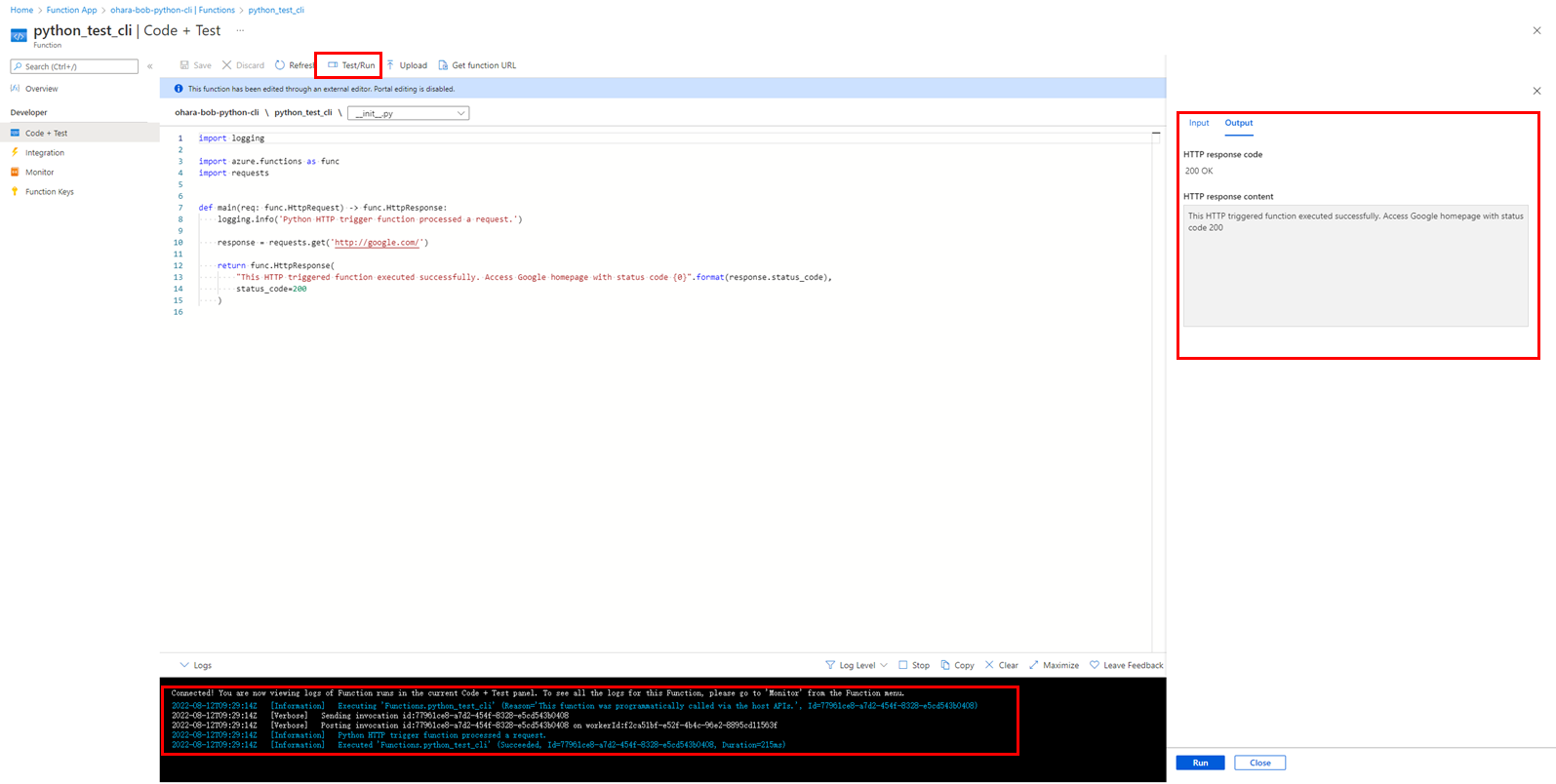This screenshot has height=784, width=1556.
Task: Go to Function App breadcrumb link
Action: pyautogui.click(x=71, y=10)
